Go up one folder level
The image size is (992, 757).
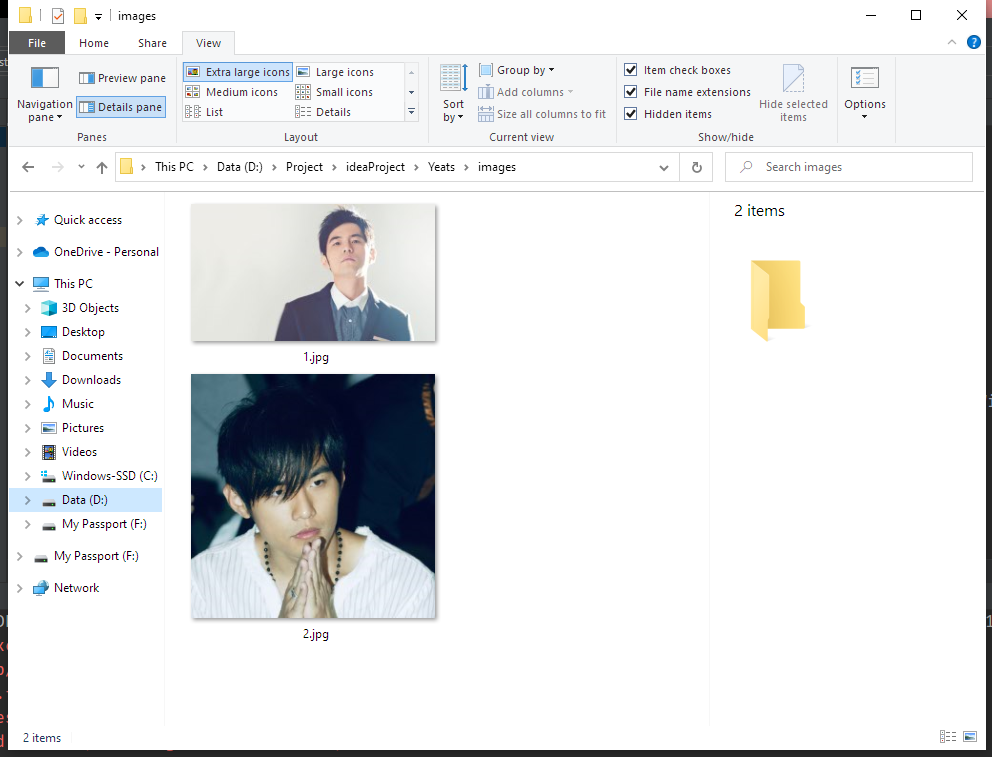(102, 167)
